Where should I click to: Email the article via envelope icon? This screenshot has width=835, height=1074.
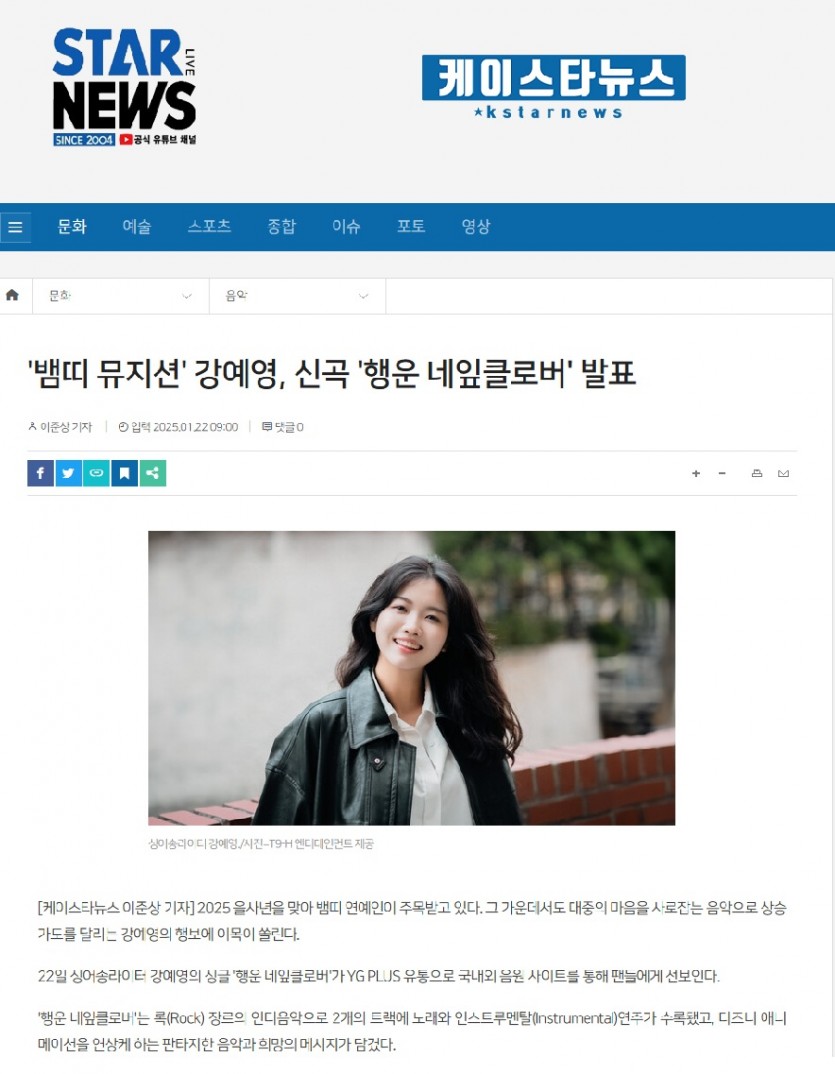pos(784,473)
